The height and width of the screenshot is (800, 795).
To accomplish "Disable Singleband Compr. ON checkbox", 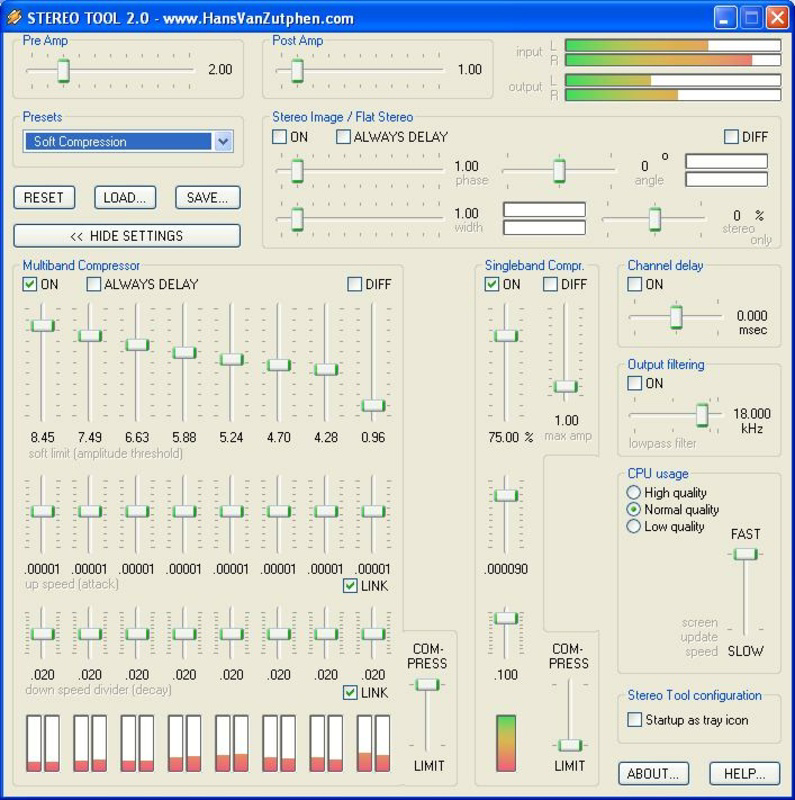I will point(492,284).
